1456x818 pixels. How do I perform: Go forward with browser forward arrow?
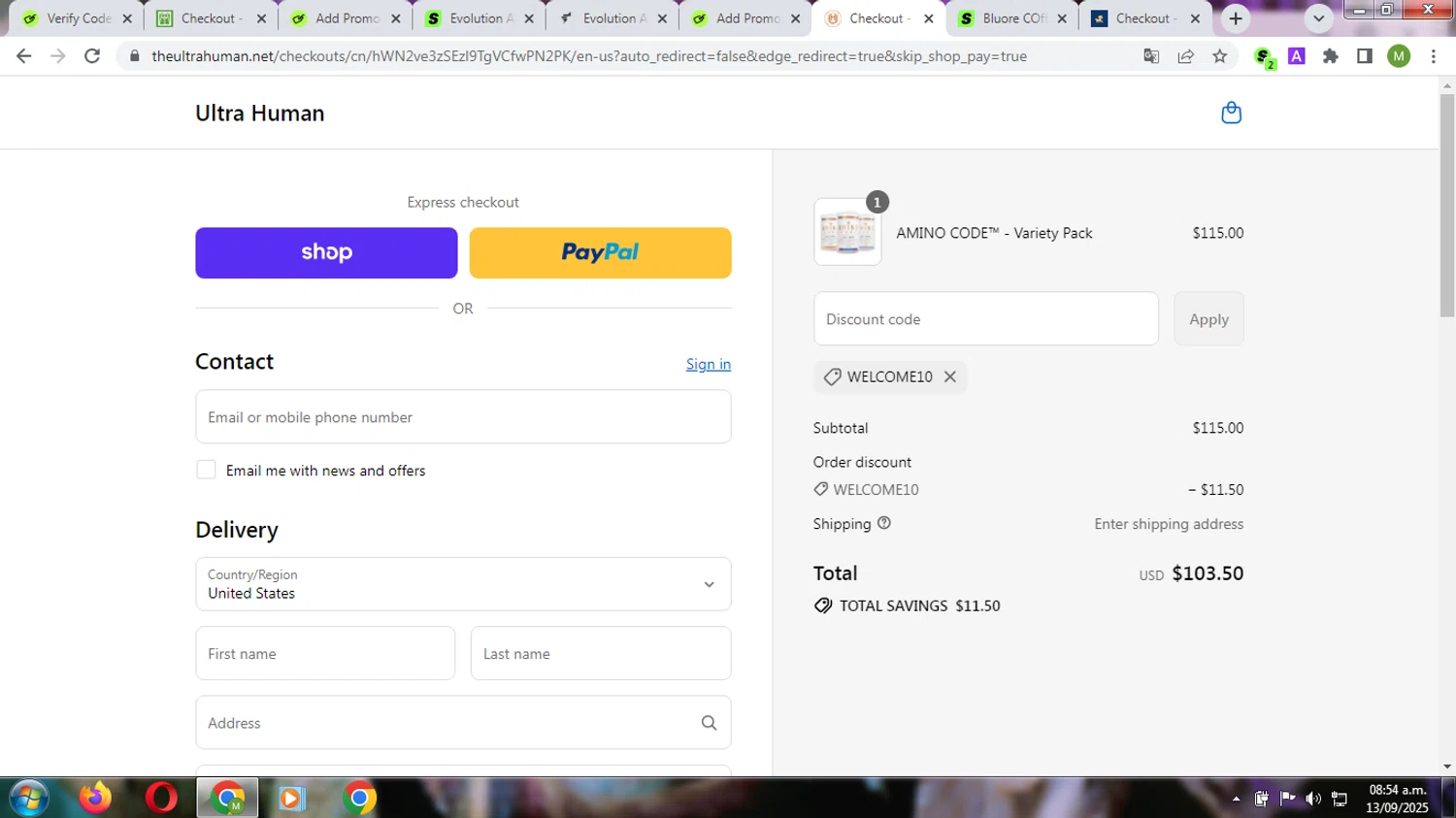coord(58,56)
